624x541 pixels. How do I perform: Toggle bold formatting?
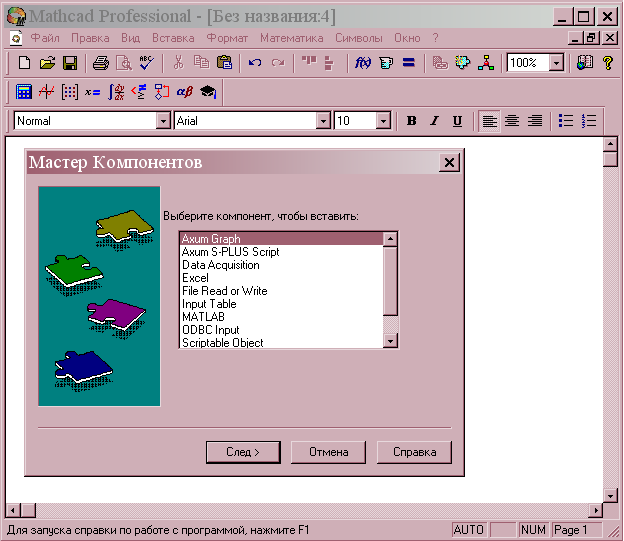tap(412, 121)
